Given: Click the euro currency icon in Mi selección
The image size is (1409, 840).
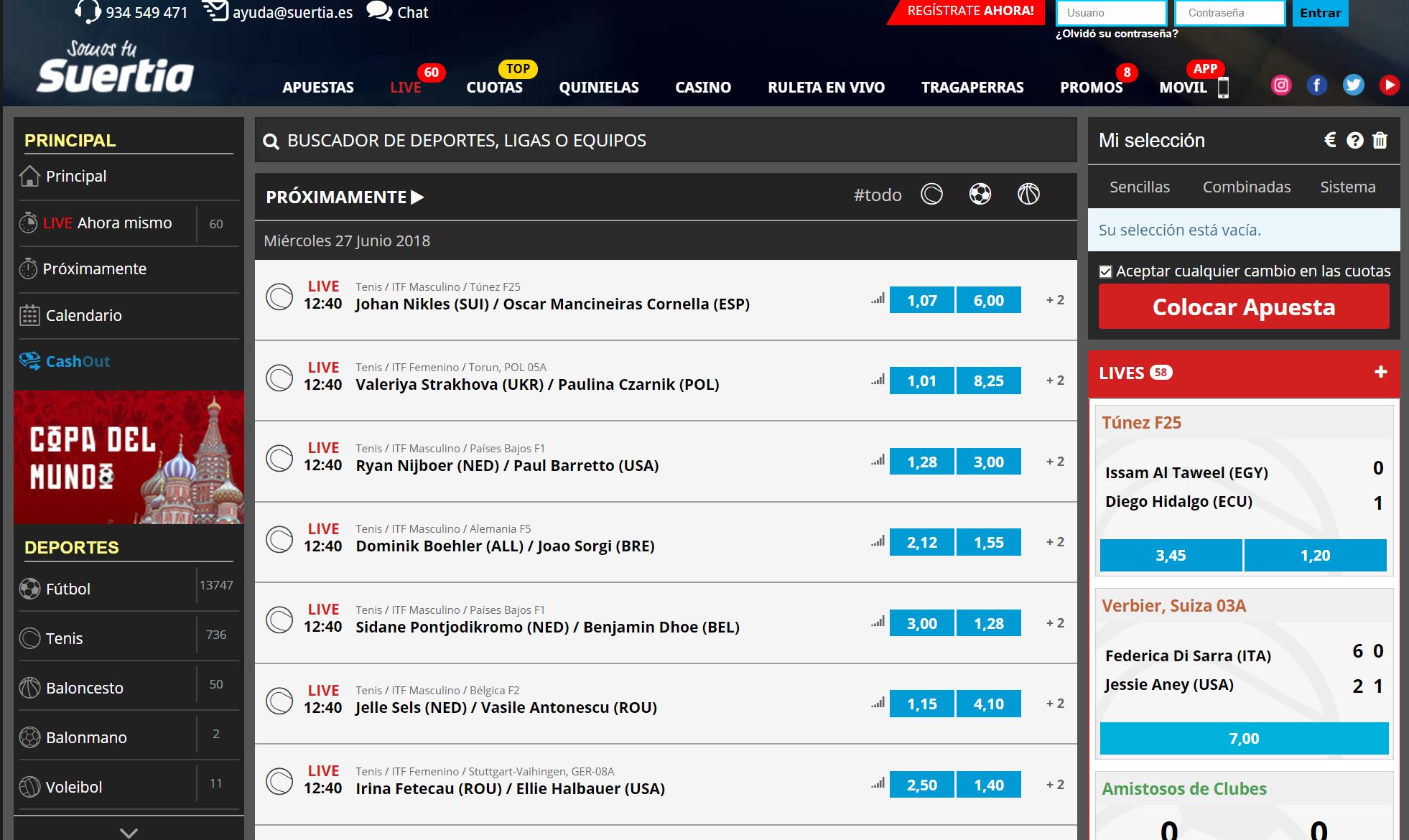Looking at the screenshot, I should (x=1330, y=140).
